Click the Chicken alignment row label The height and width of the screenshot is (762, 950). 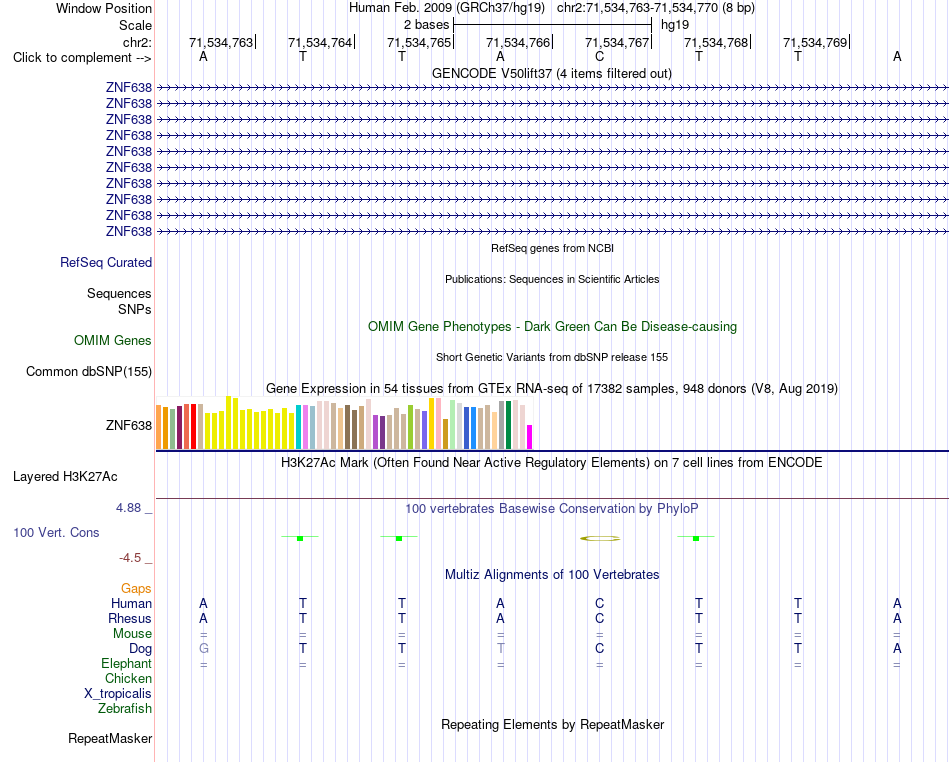tap(128, 678)
